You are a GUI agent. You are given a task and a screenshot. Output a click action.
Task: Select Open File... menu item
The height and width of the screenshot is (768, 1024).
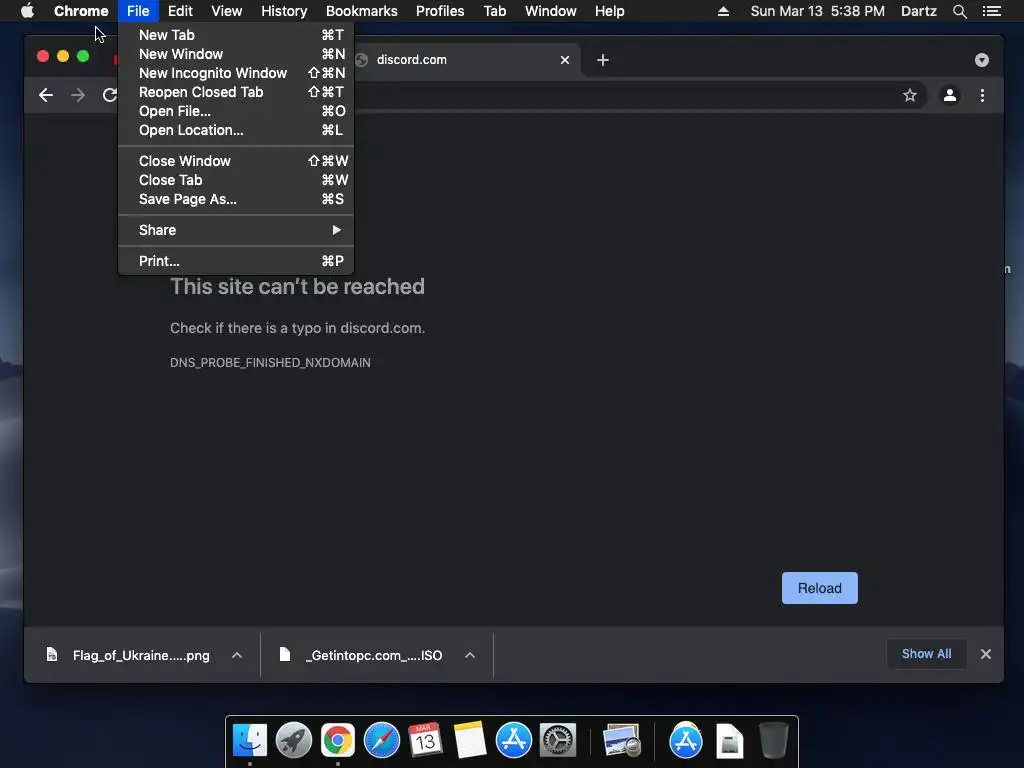click(236, 111)
